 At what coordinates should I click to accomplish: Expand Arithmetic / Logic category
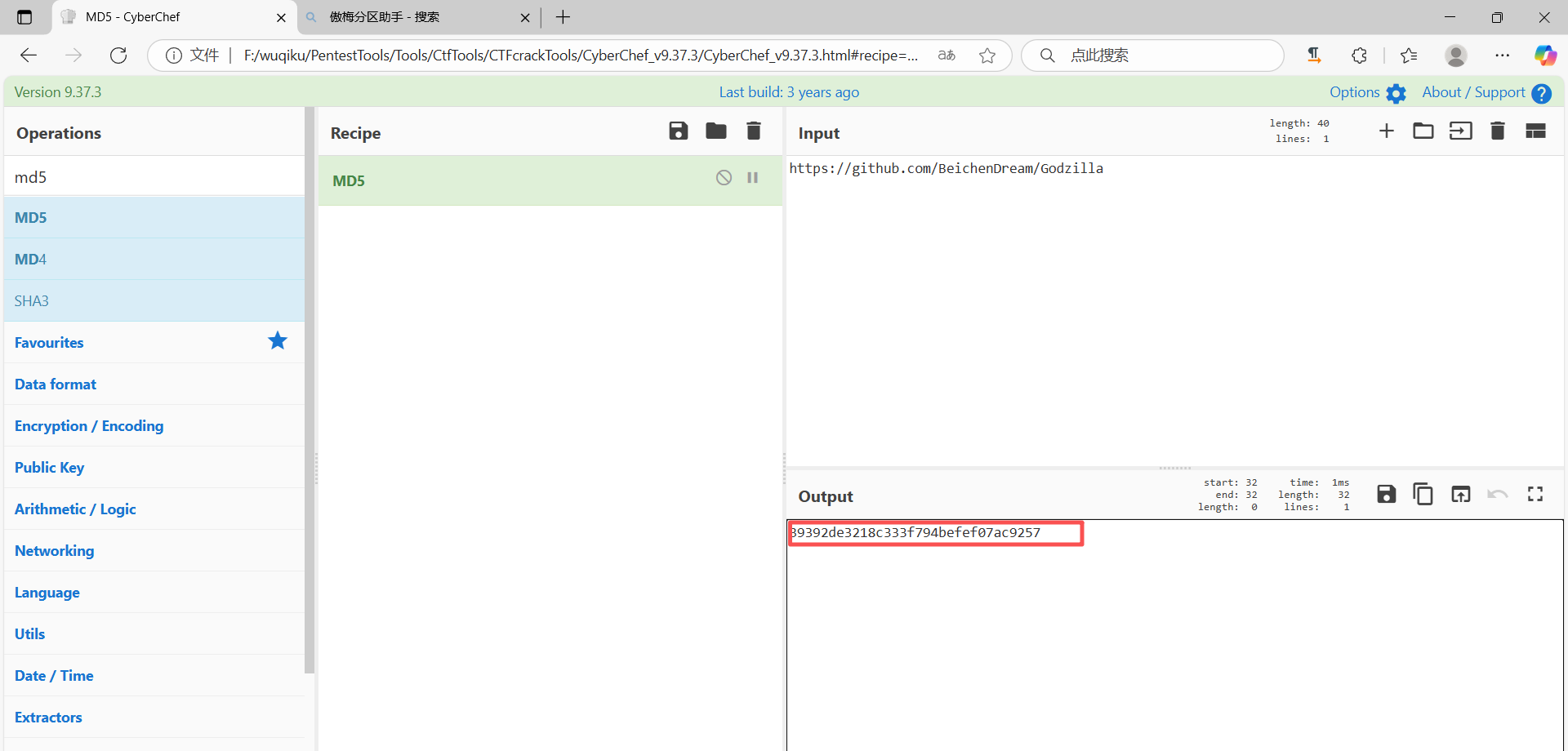coord(154,509)
